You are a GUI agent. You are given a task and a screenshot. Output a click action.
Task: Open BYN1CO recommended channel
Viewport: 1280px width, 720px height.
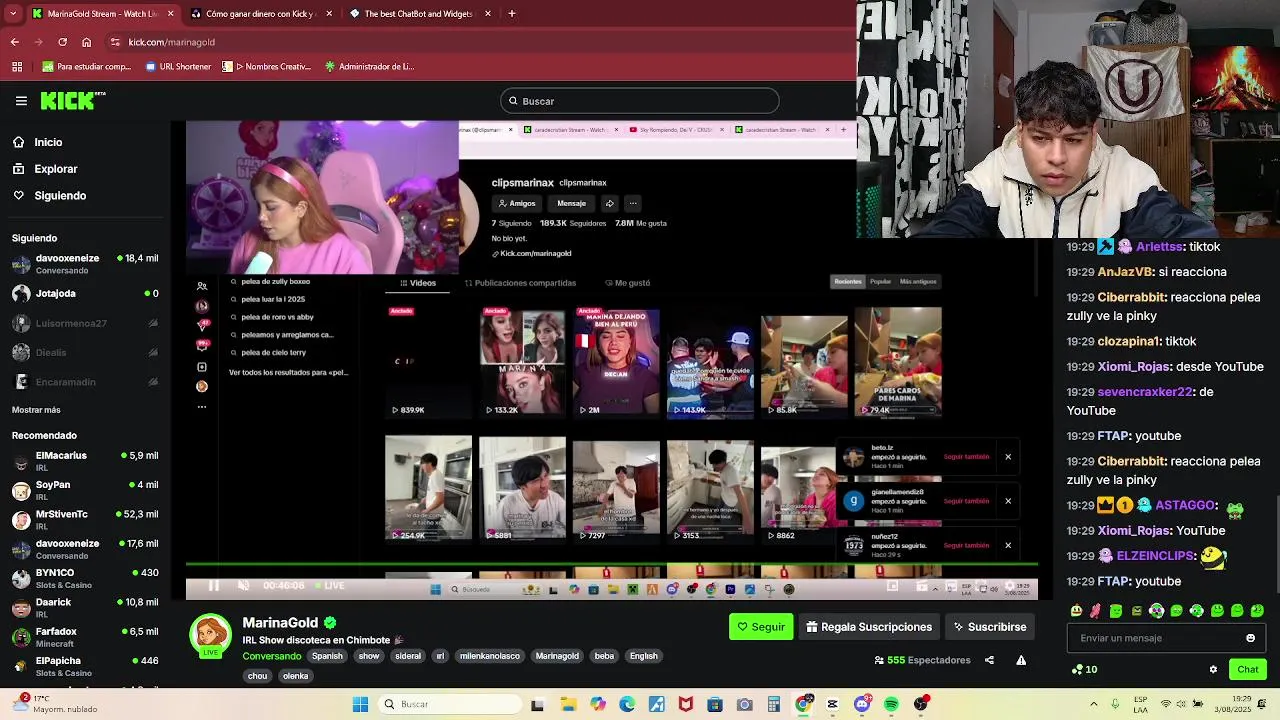[x=85, y=578]
